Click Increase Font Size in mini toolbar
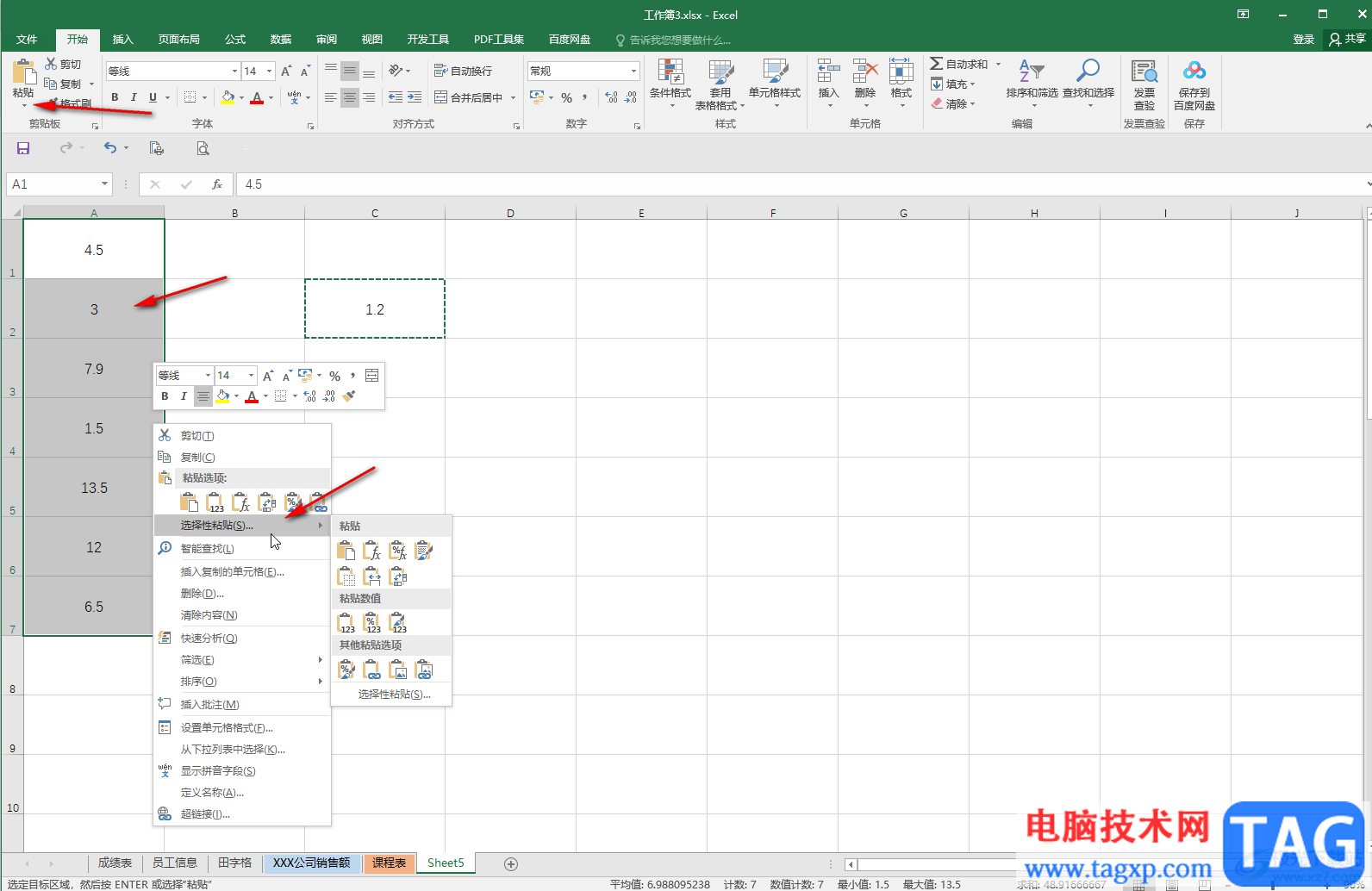Image resolution: width=1372 pixels, height=891 pixels. 268,376
